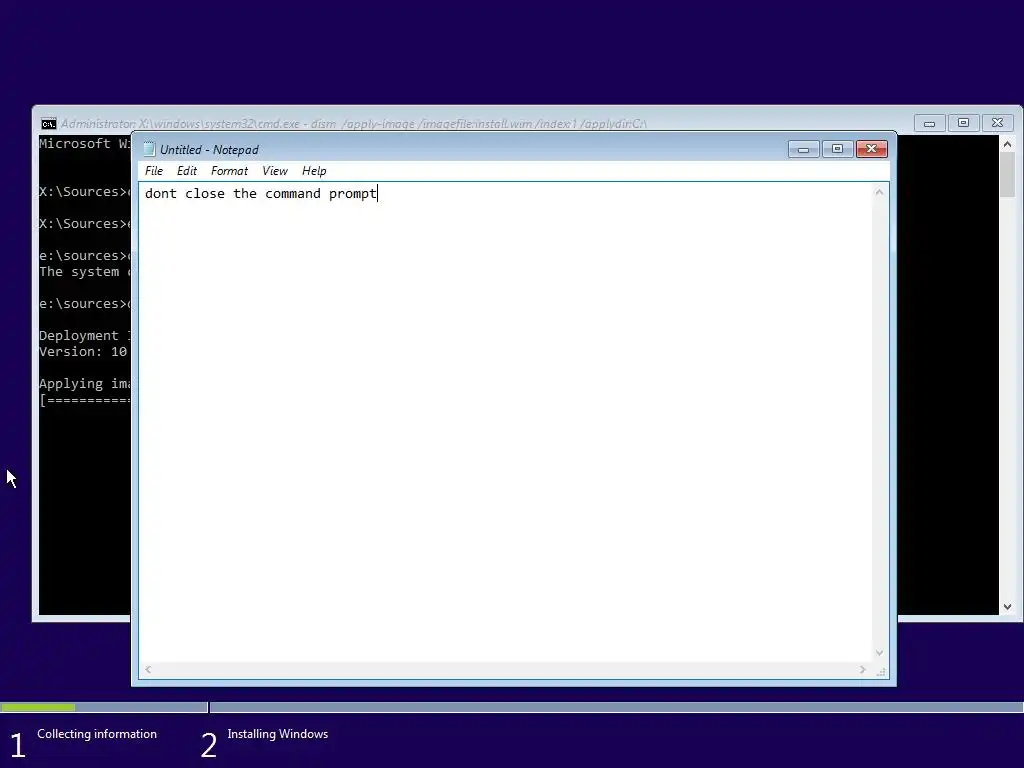Click the Notepad resize grip corner
The image size is (1024, 768).
(880, 671)
